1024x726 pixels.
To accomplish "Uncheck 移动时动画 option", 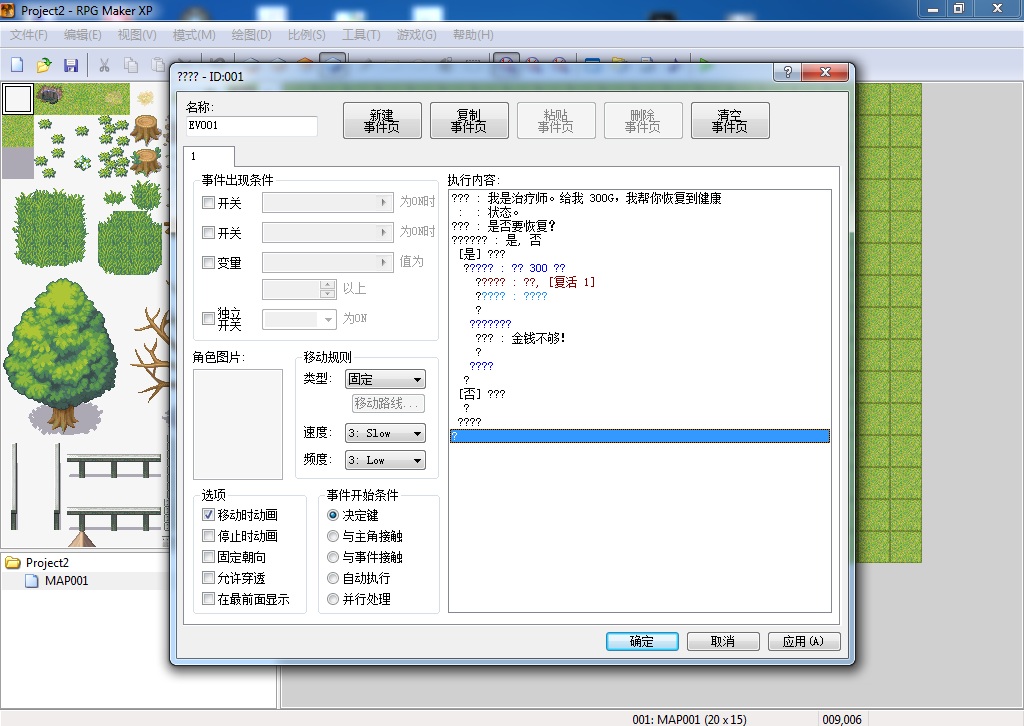I will [208, 514].
